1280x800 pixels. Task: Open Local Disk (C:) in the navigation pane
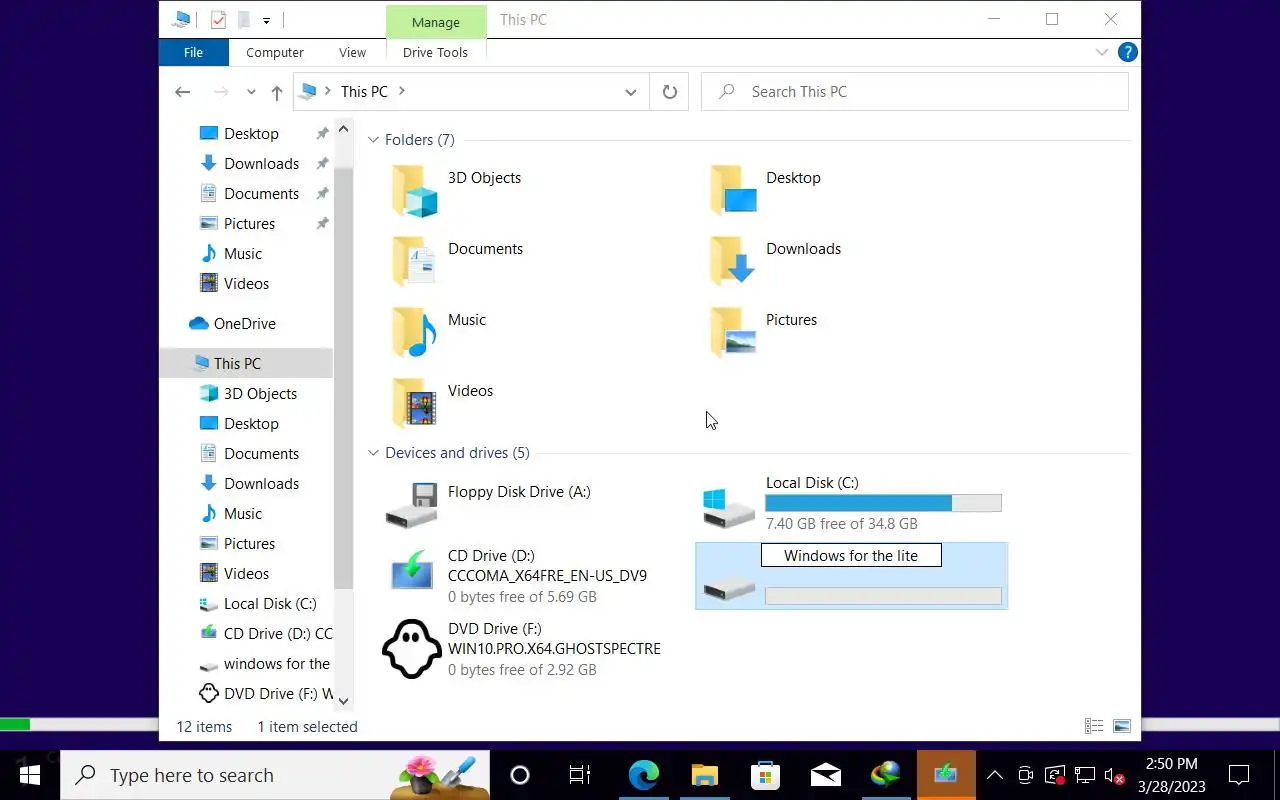(270, 604)
